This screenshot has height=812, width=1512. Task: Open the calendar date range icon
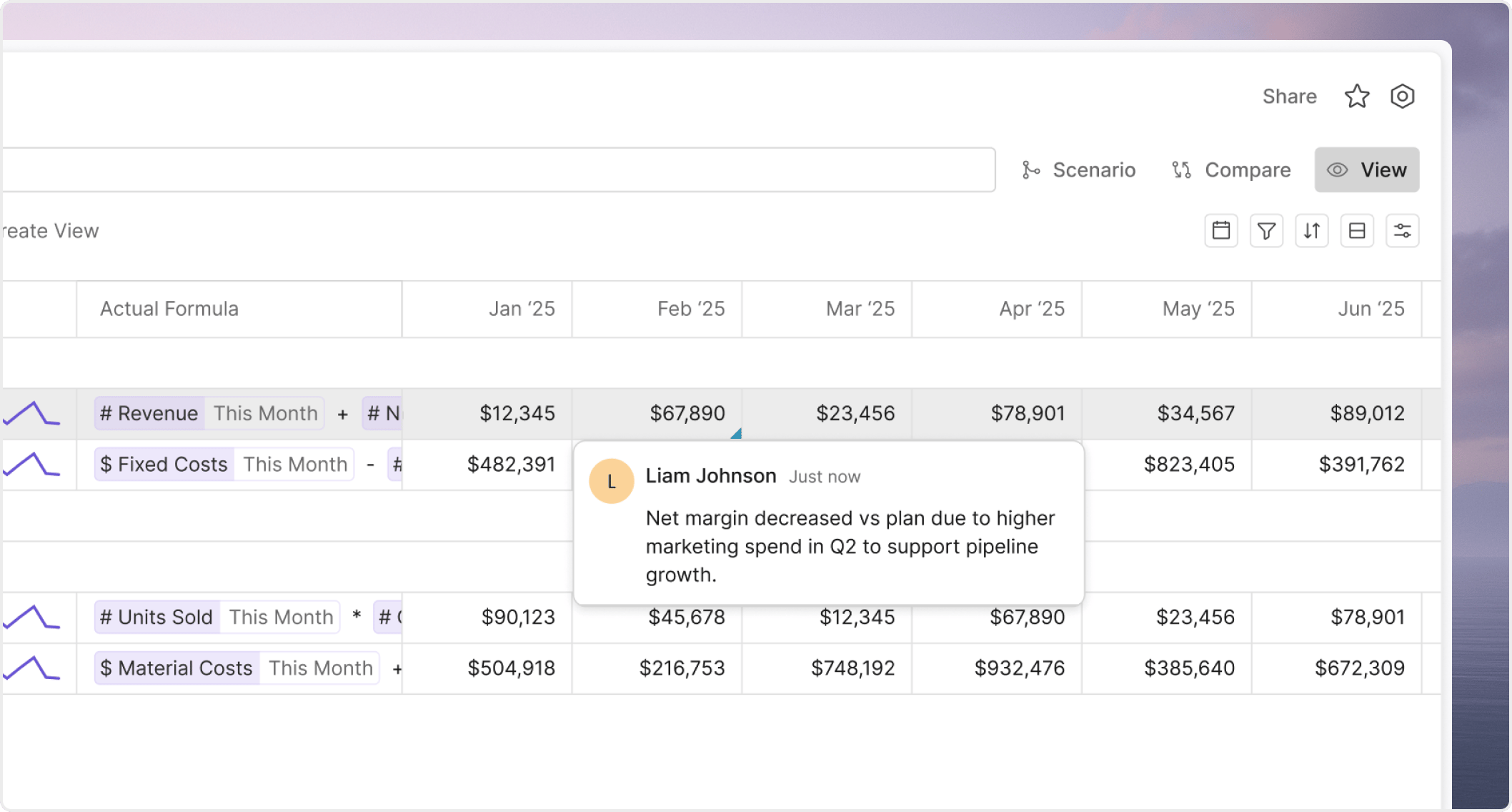click(x=1221, y=231)
